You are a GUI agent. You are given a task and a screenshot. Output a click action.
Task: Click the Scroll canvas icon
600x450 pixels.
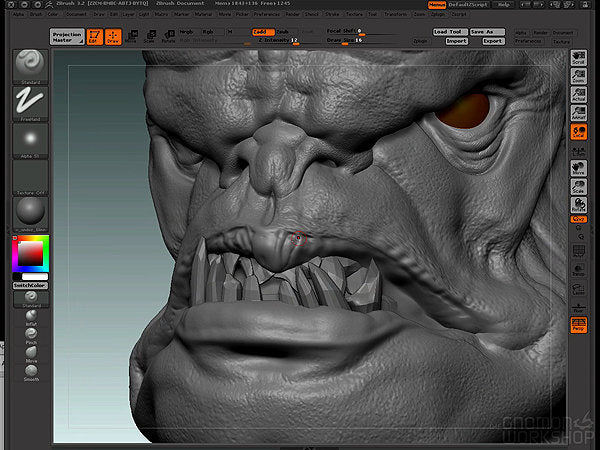tap(578, 59)
